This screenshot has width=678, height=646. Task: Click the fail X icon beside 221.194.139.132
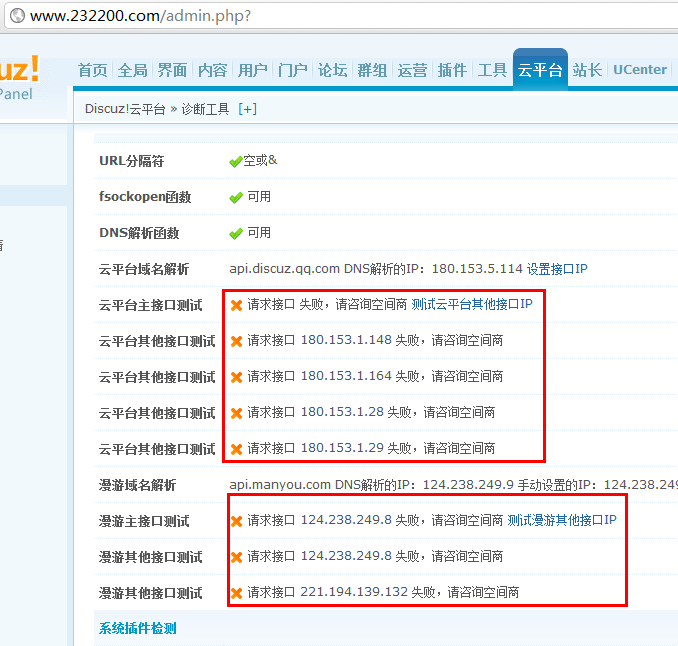[237, 593]
